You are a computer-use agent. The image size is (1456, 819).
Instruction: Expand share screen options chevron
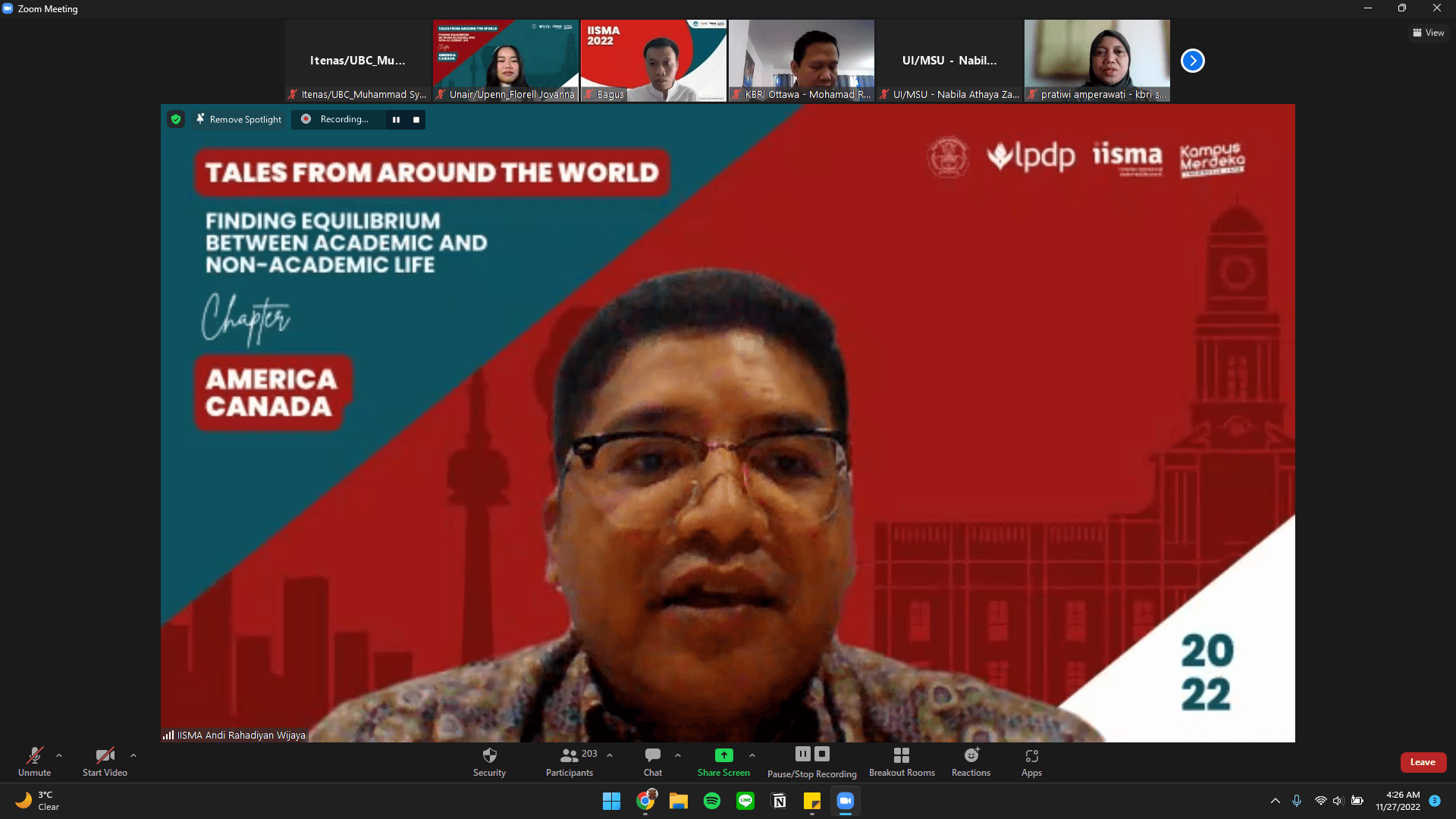tap(752, 755)
